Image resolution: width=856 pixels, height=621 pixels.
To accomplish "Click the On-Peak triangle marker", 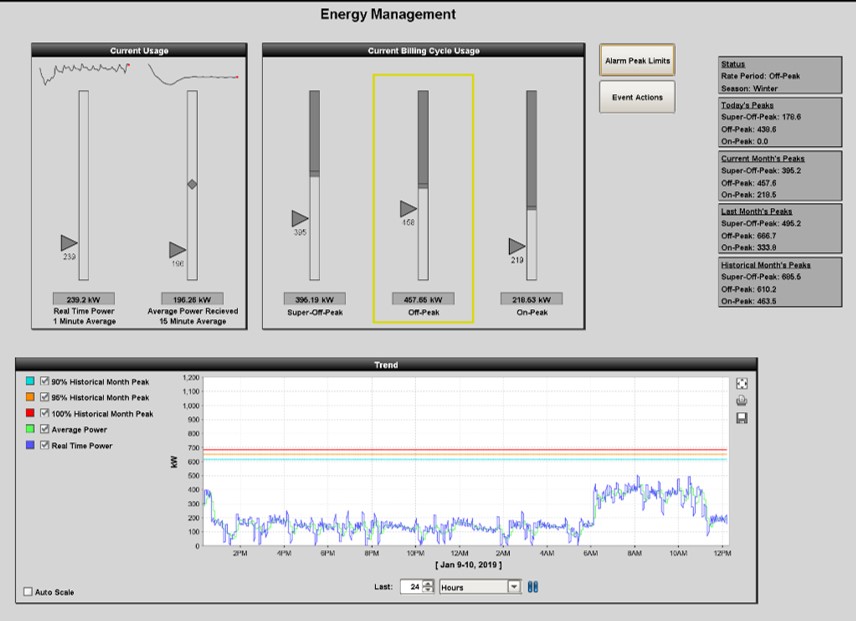I will click(517, 246).
